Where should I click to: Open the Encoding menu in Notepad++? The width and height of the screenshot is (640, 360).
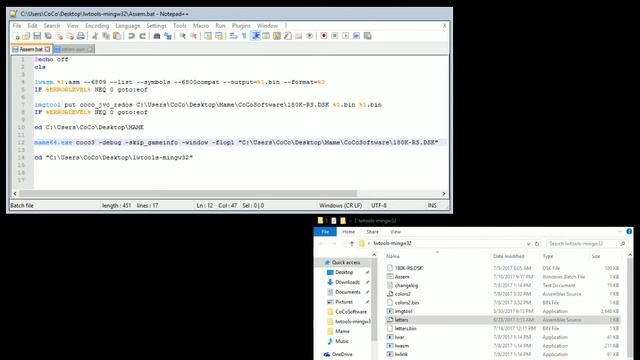[x=97, y=26]
